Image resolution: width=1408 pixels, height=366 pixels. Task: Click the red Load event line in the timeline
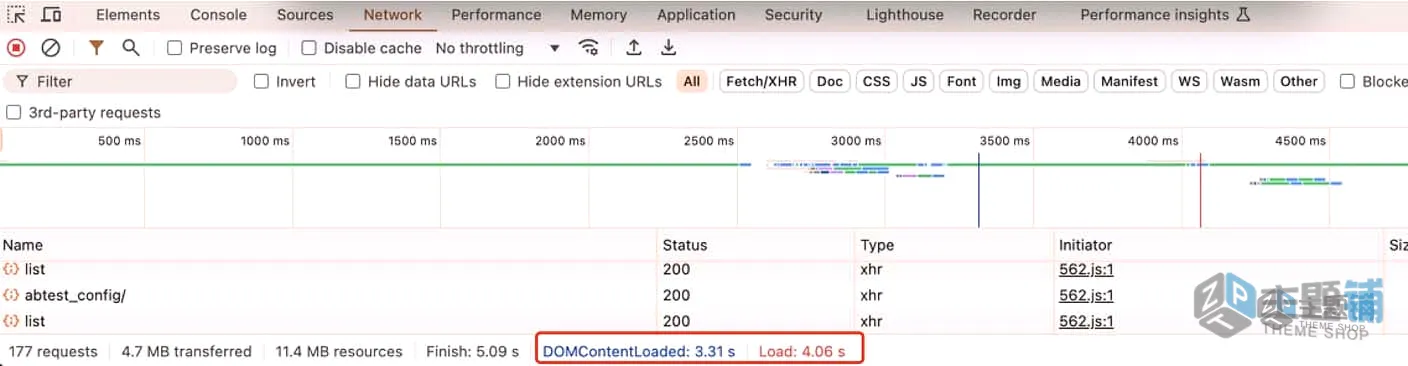(x=1200, y=190)
